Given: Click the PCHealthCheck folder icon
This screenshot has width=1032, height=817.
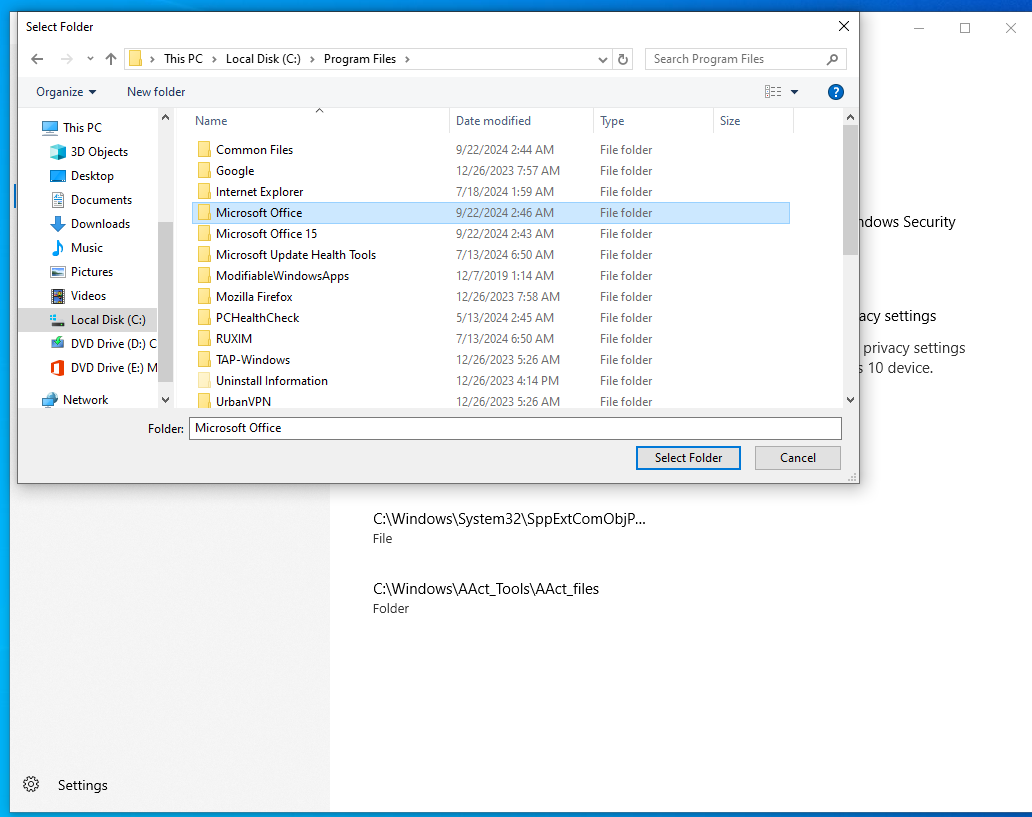Looking at the screenshot, I should coord(204,318).
